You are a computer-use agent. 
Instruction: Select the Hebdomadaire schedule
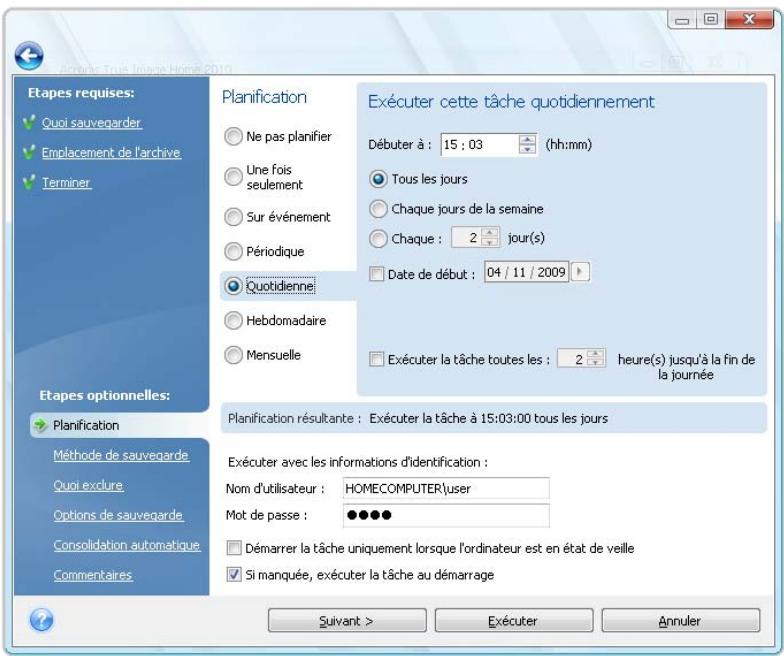233,320
